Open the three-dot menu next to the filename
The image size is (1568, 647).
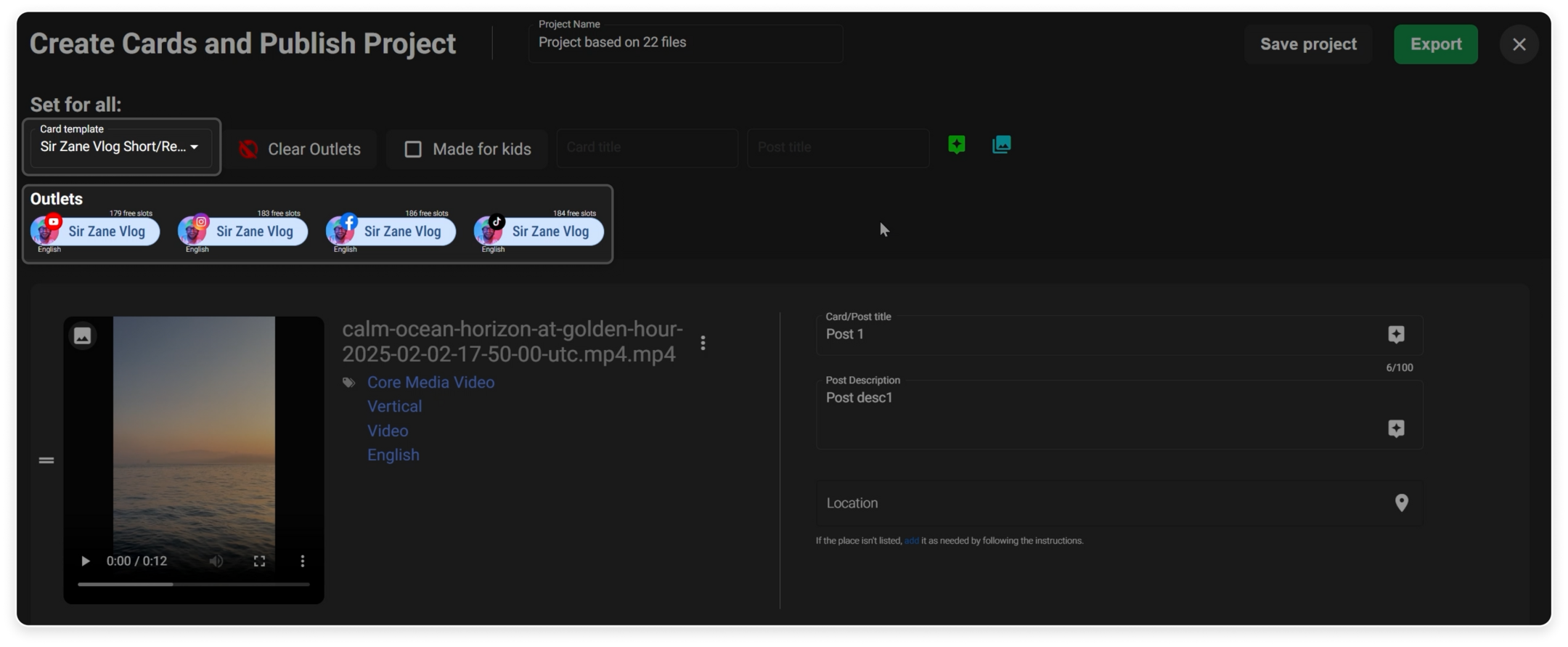coord(703,343)
